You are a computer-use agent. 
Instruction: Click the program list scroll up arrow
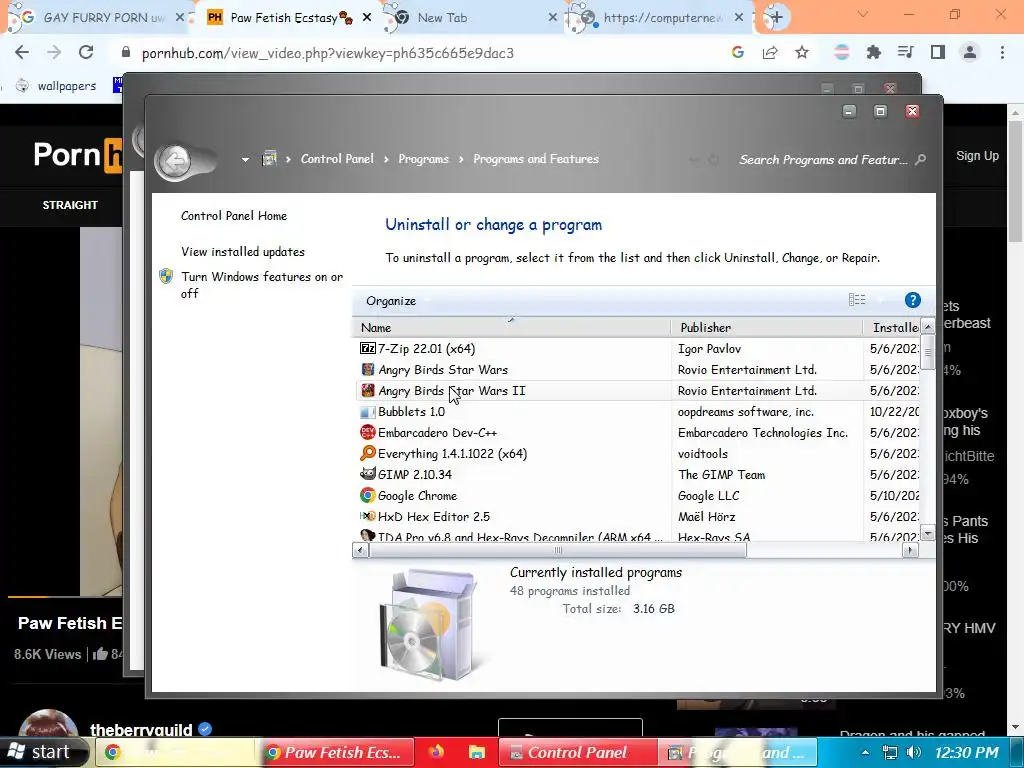(927, 327)
